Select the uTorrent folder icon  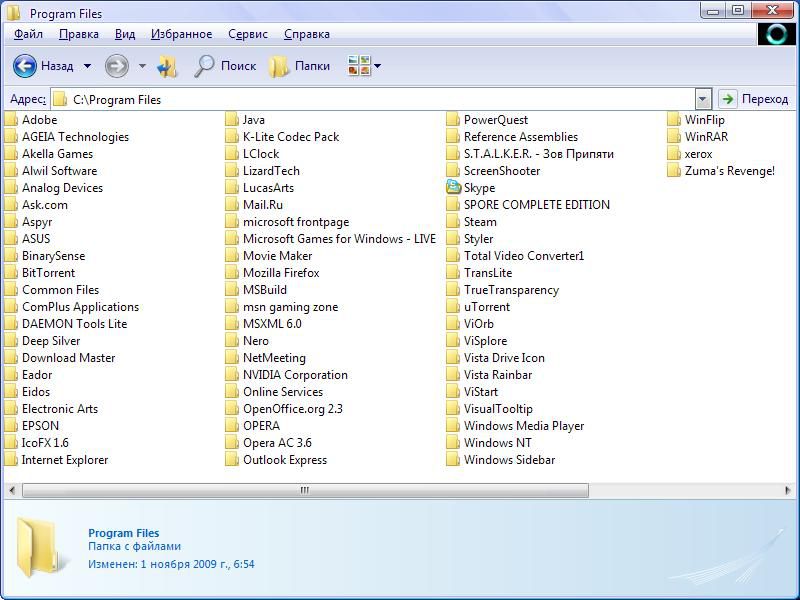(453, 307)
